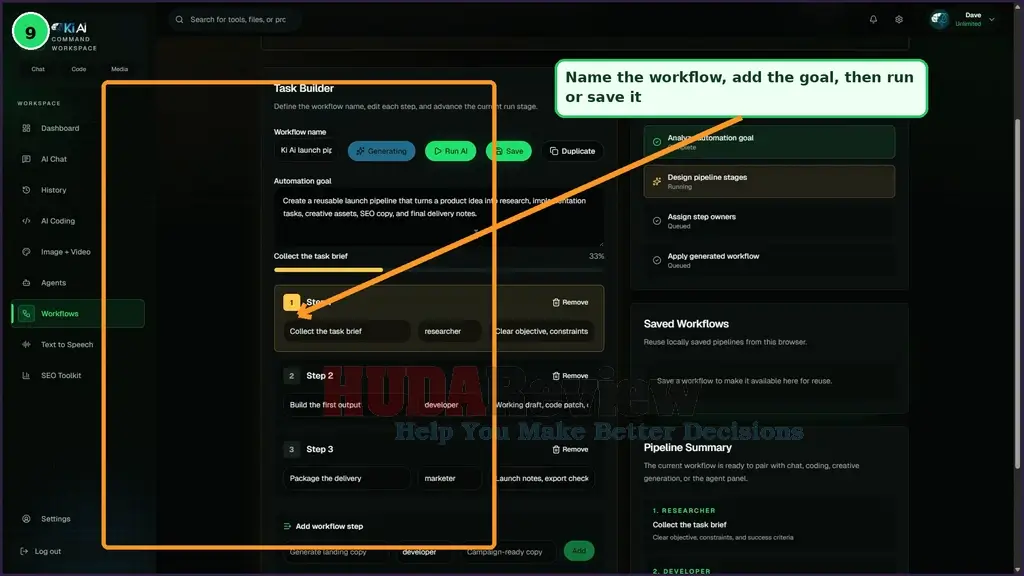The width and height of the screenshot is (1024, 576).
Task: Edit the 'researcher' role field
Action: click(x=450, y=331)
